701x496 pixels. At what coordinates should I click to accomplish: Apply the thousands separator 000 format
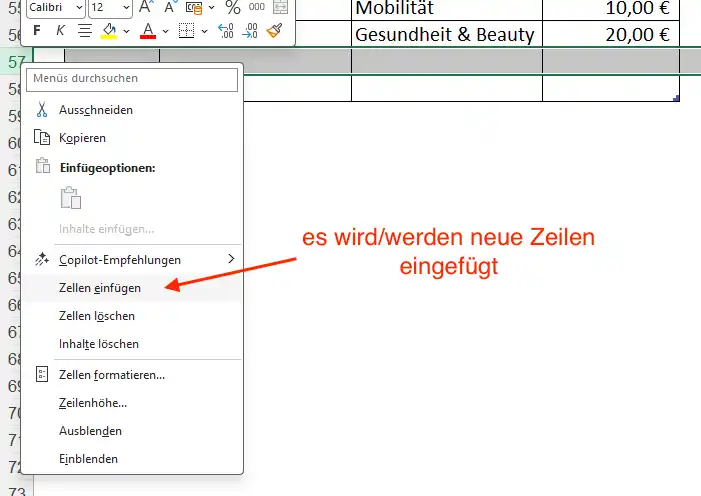click(x=257, y=7)
